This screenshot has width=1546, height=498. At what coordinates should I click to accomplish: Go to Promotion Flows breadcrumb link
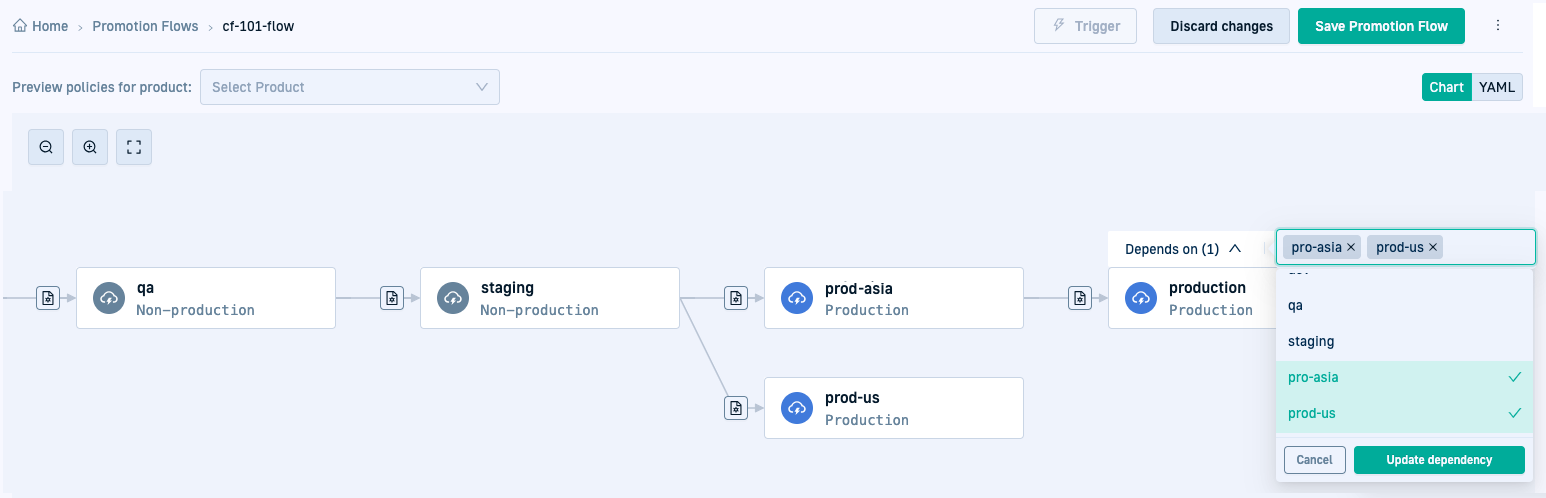coord(145,26)
